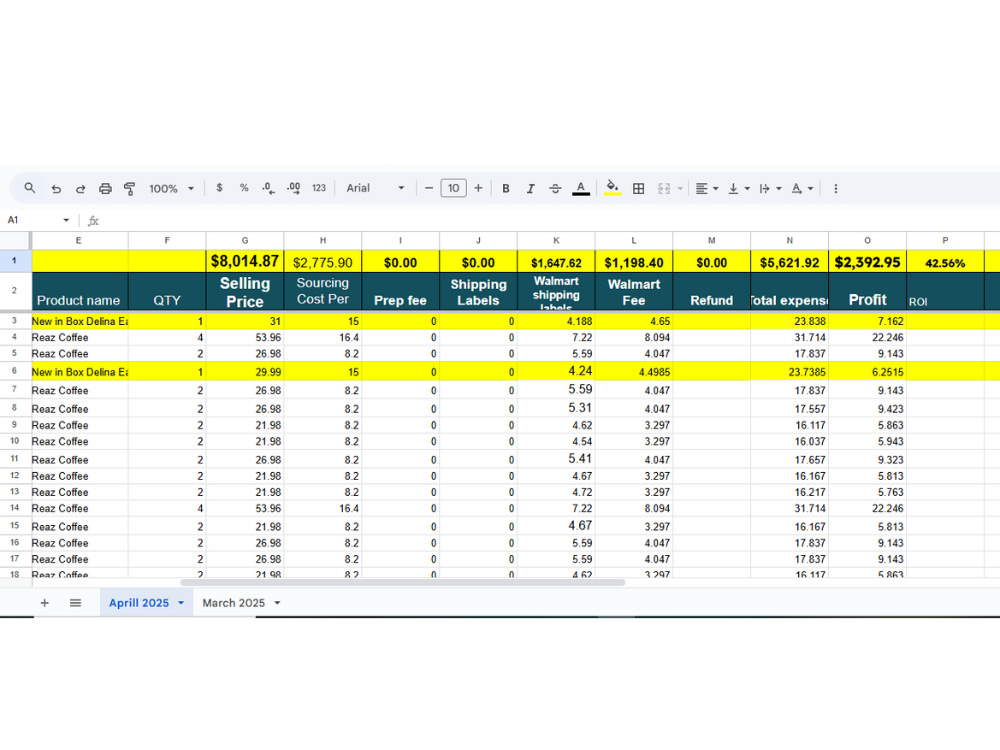Select the 42.56% ROI cell
This screenshot has width=1000, height=750.
point(945,261)
